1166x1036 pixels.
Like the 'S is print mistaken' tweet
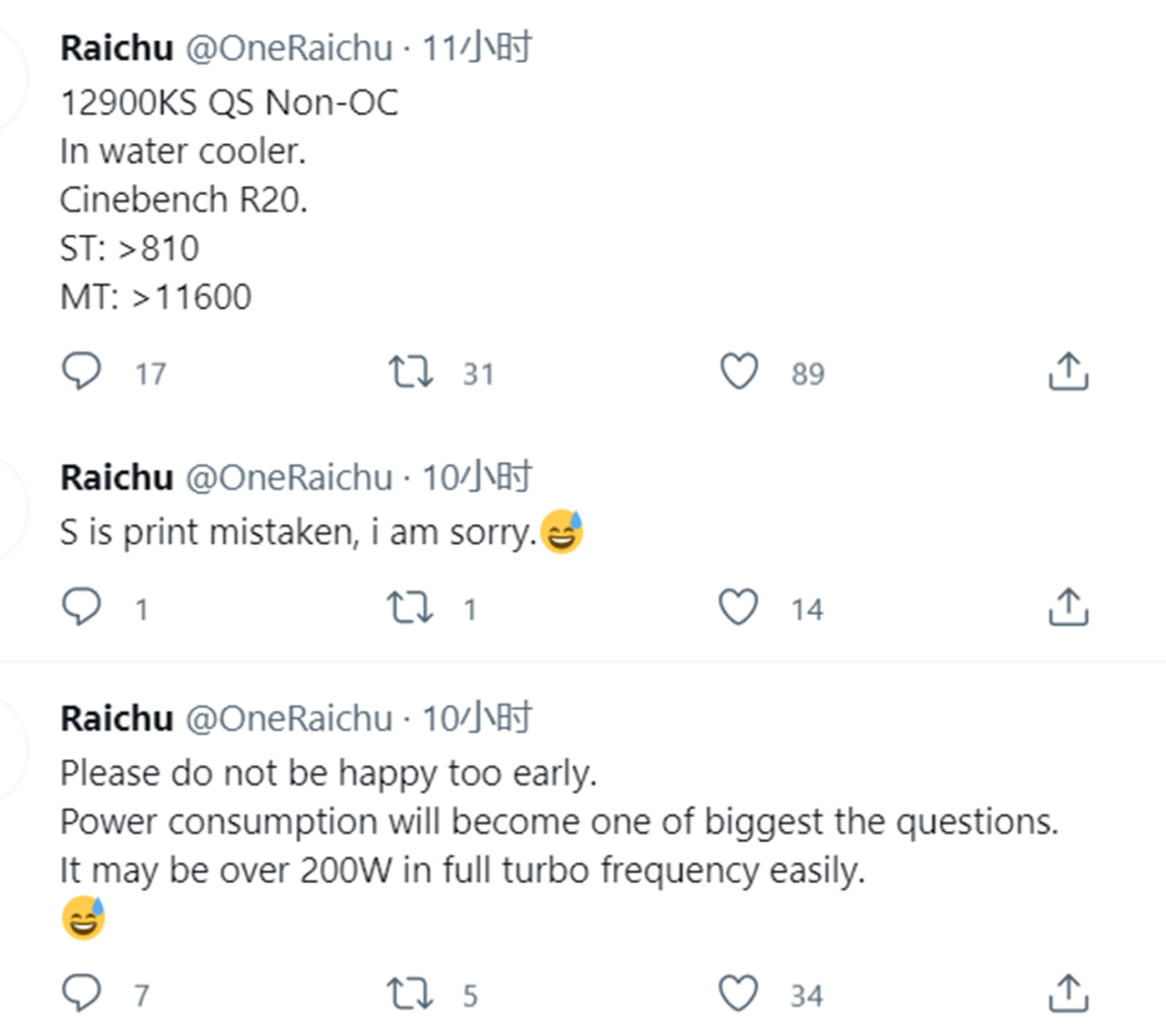click(x=739, y=607)
